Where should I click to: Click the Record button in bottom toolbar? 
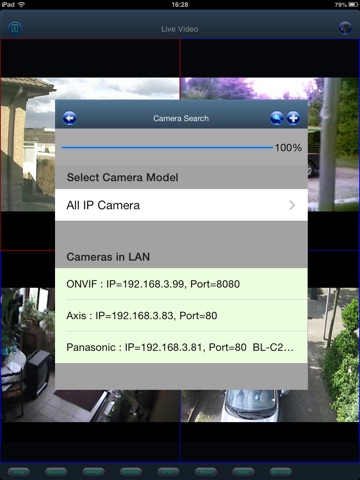(x=56, y=472)
